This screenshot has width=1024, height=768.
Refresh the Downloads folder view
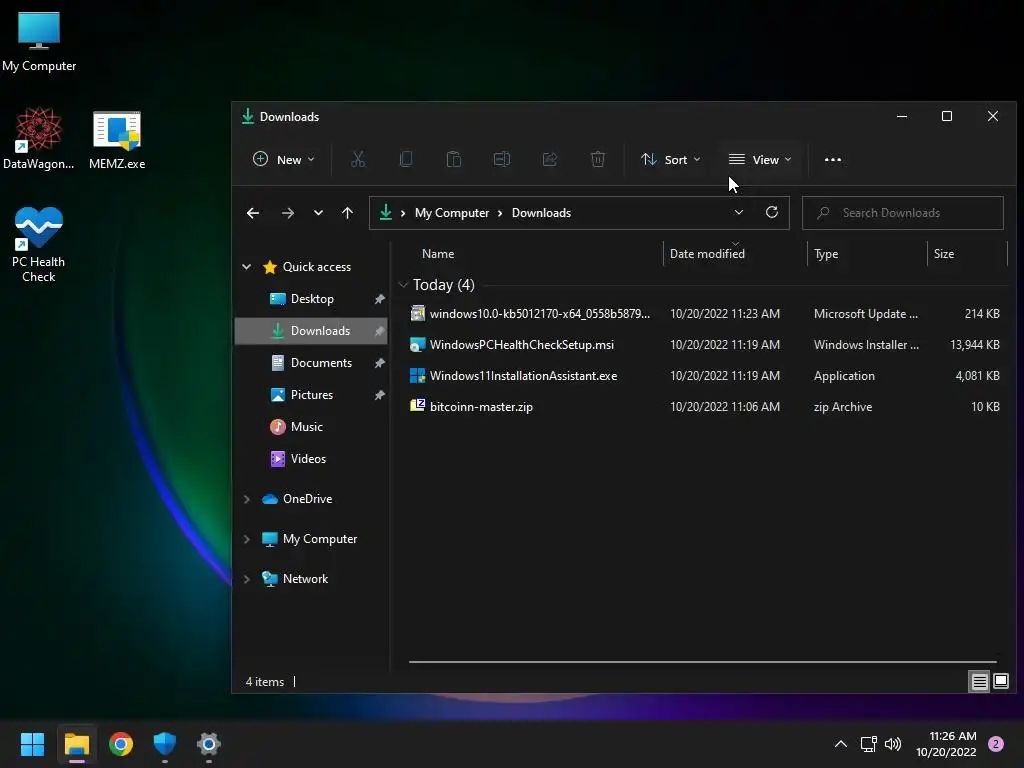(772, 212)
